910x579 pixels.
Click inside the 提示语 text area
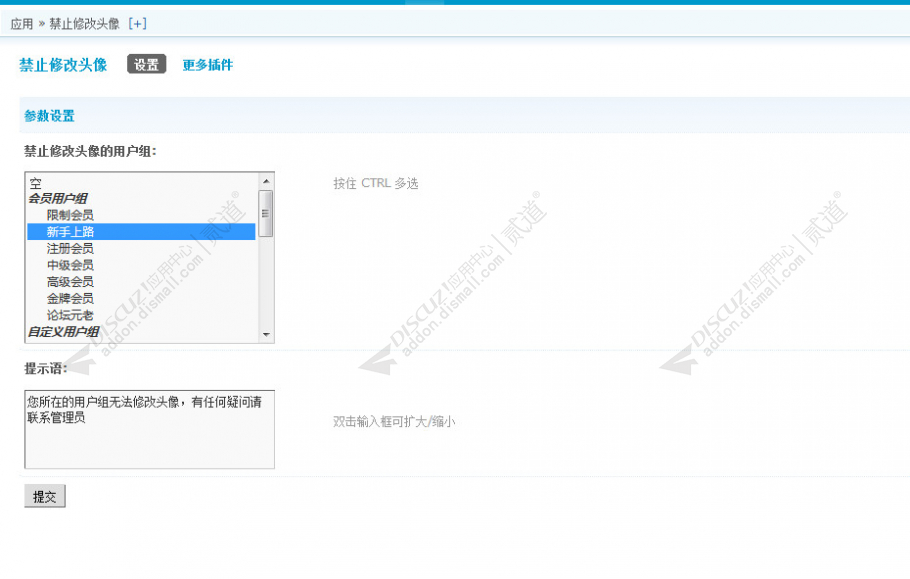pyautogui.click(x=149, y=429)
